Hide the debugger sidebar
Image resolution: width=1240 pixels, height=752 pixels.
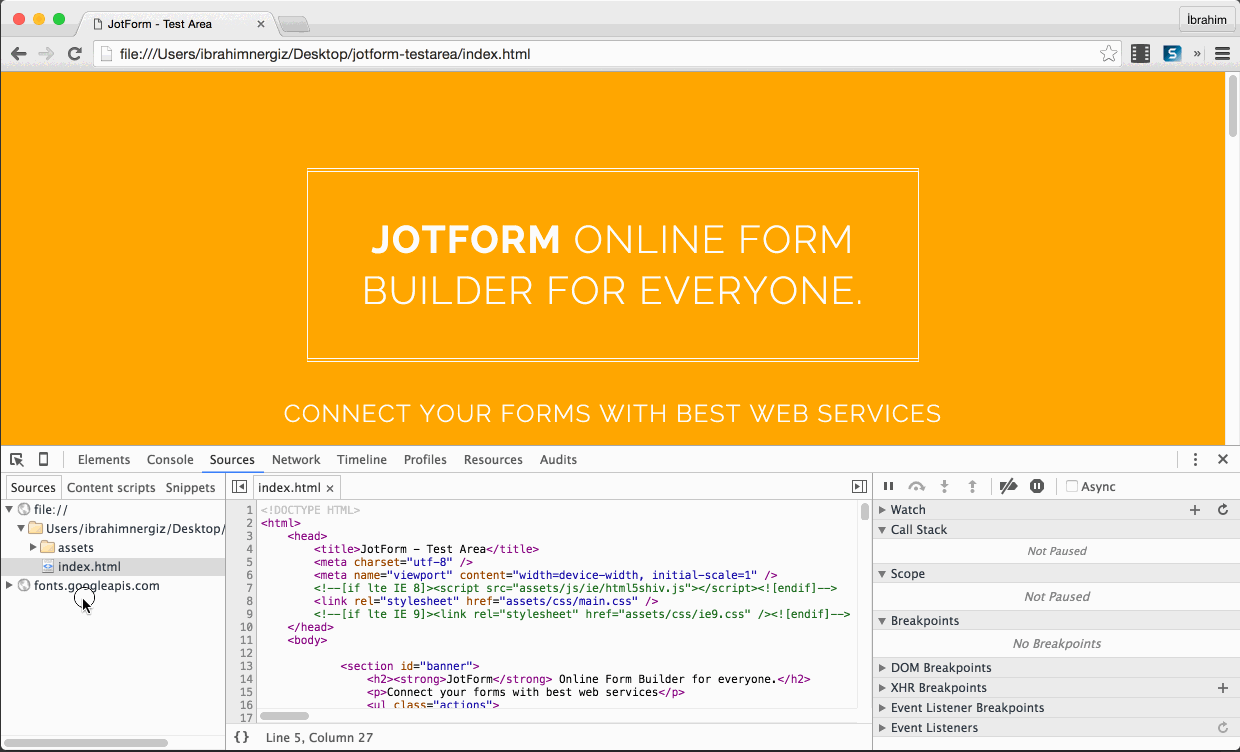coord(859,487)
